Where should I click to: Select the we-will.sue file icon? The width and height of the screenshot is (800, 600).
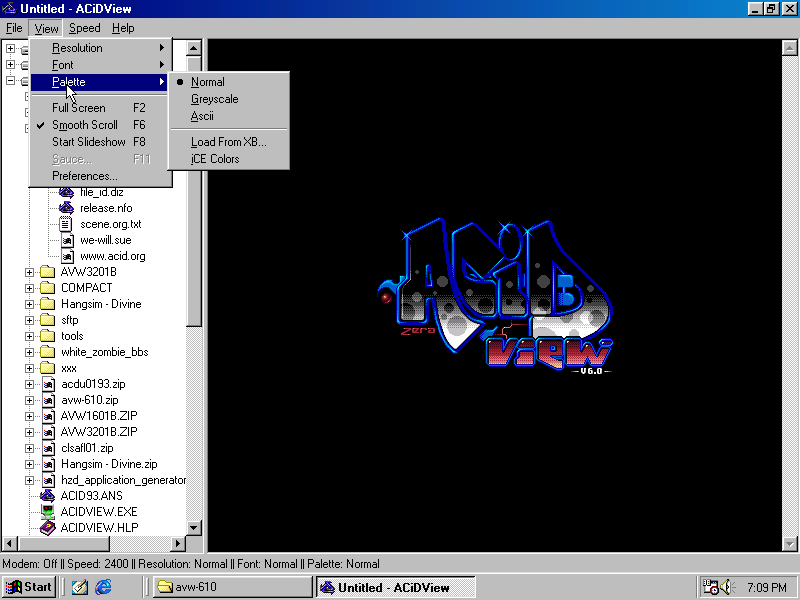[66, 240]
